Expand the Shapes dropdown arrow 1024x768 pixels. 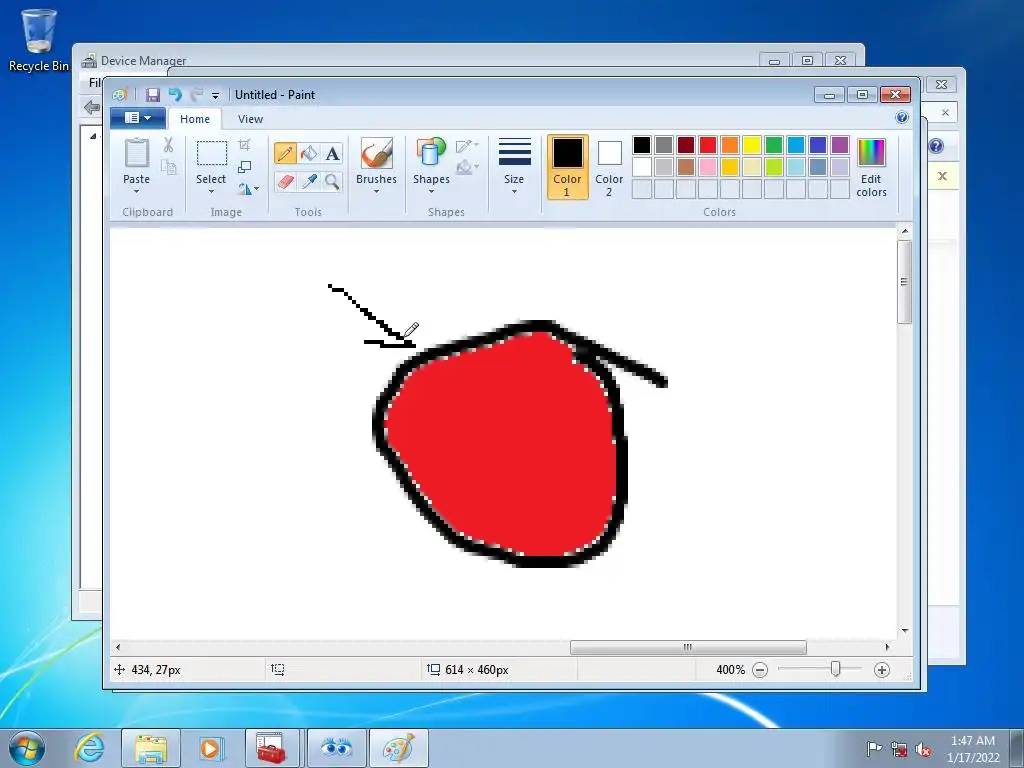[x=431, y=191]
